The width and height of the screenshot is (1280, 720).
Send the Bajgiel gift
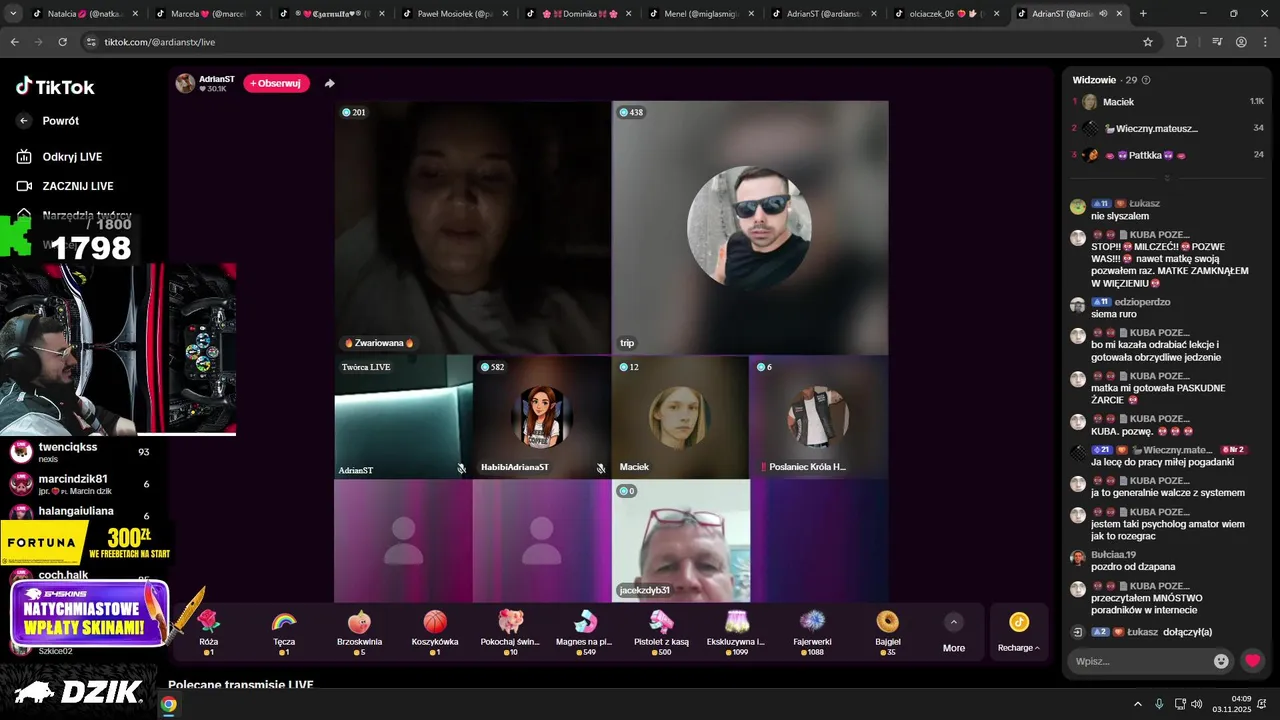click(887, 632)
